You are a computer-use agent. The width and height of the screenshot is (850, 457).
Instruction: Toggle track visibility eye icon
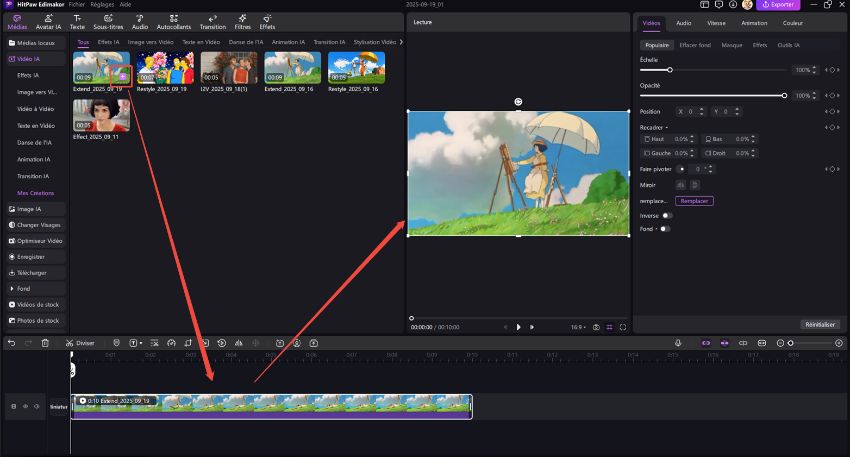pyautogui.click(x=25, y=406)
